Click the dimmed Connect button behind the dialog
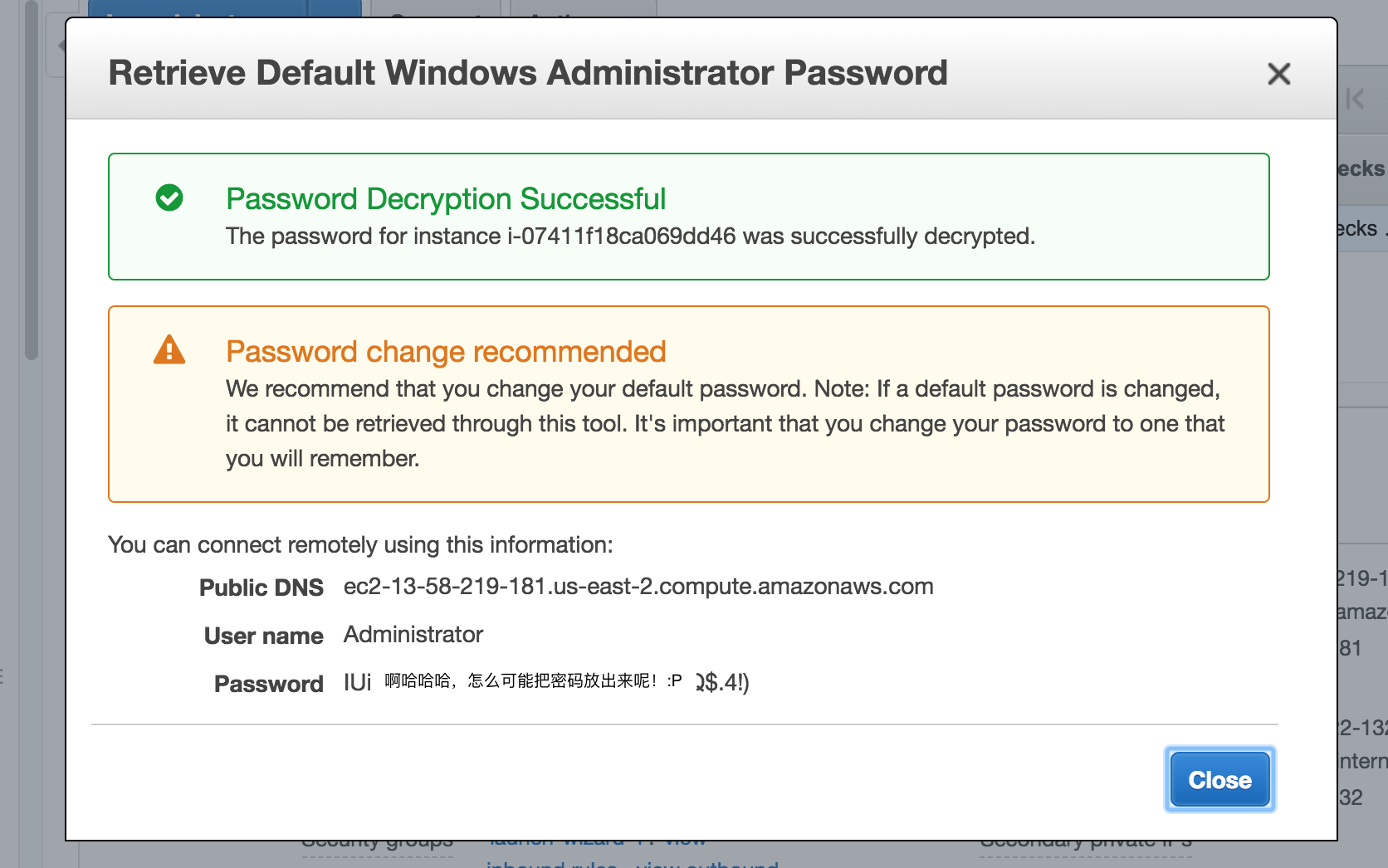This screenshot has width=1388, height=868. 436,8
